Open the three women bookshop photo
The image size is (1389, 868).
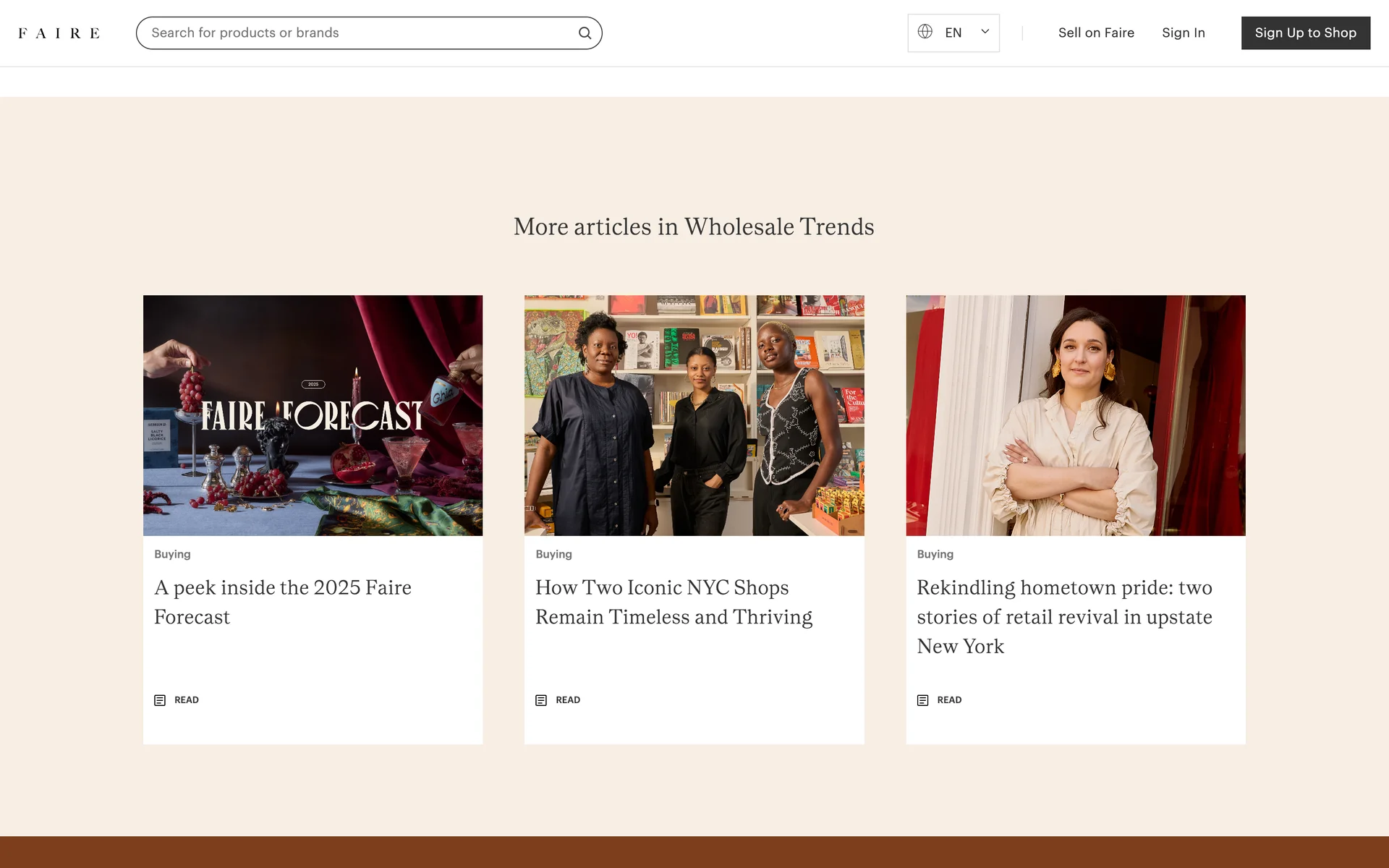point(694,415)
